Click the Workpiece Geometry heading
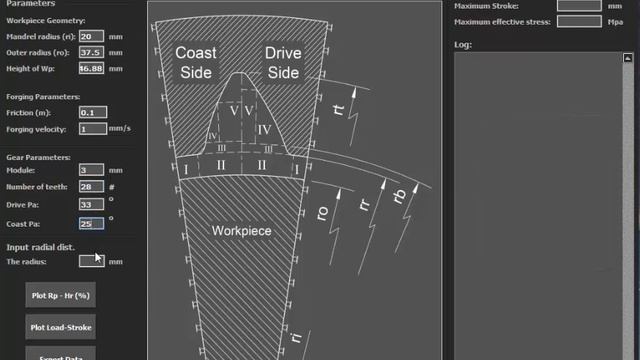 click(x=46, y=20)
